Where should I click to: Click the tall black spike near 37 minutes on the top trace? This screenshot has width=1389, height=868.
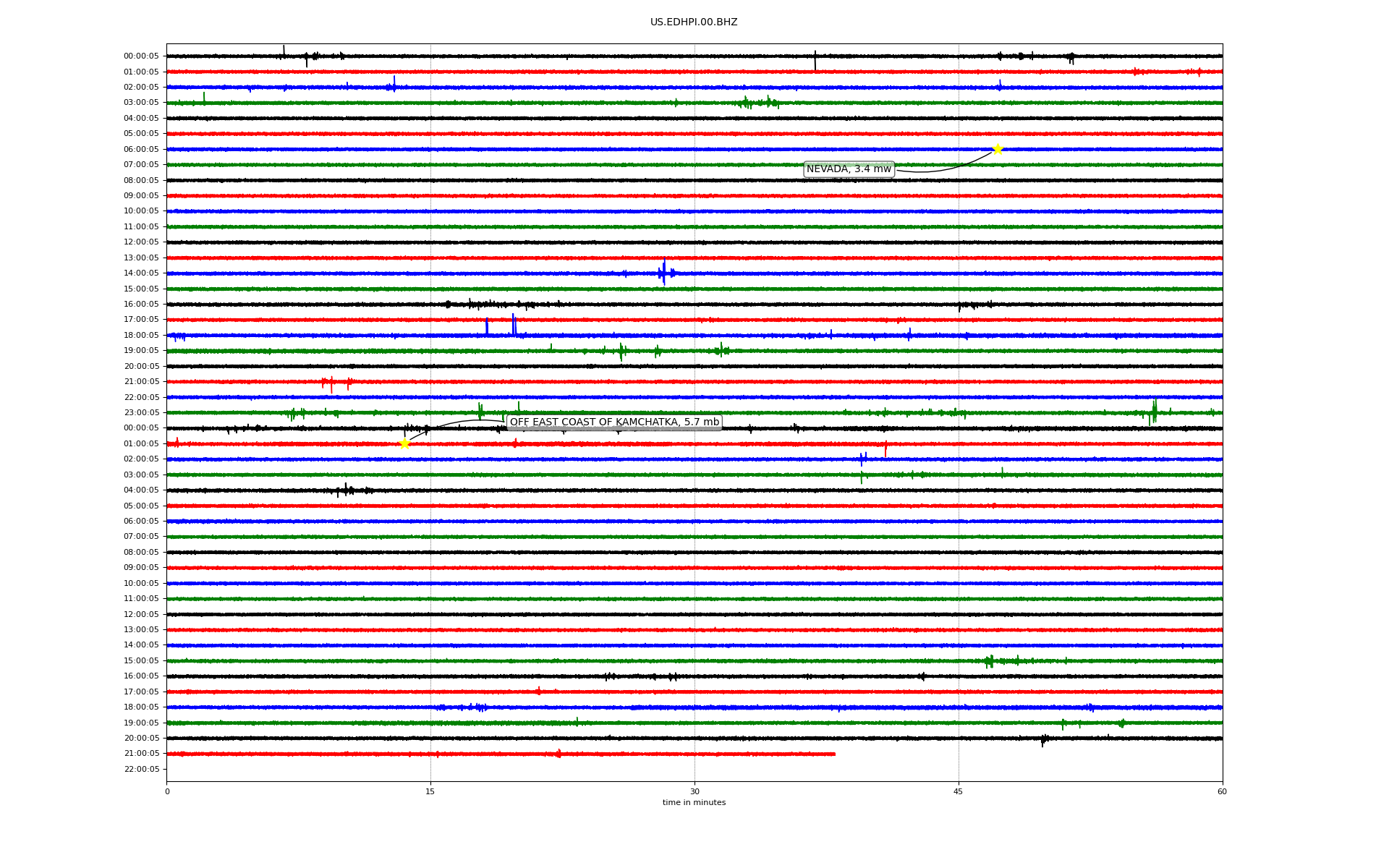[x=815, y=61]
